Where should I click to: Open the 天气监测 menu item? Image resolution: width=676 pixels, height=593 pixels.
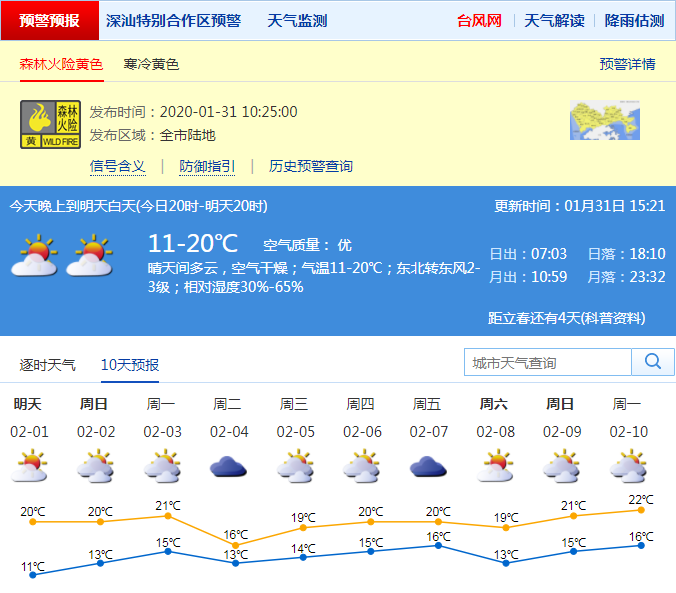click(x=297, y=20)
